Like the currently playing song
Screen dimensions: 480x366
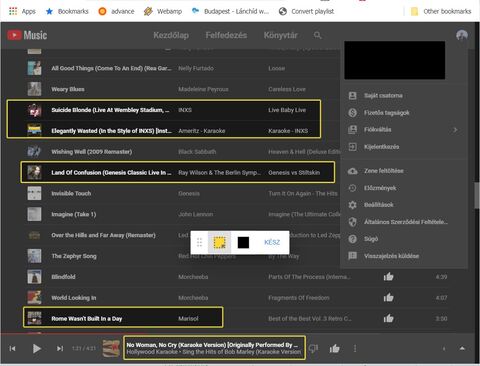[x=334, y=349]
